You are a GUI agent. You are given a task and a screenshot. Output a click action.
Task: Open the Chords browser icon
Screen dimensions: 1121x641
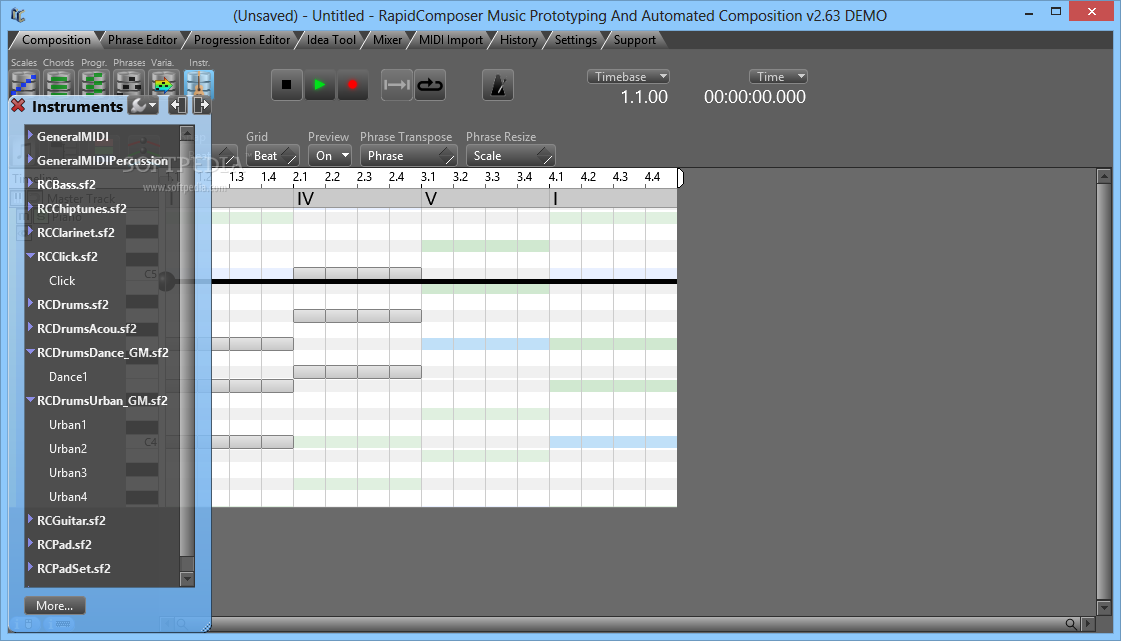point(59,84)
